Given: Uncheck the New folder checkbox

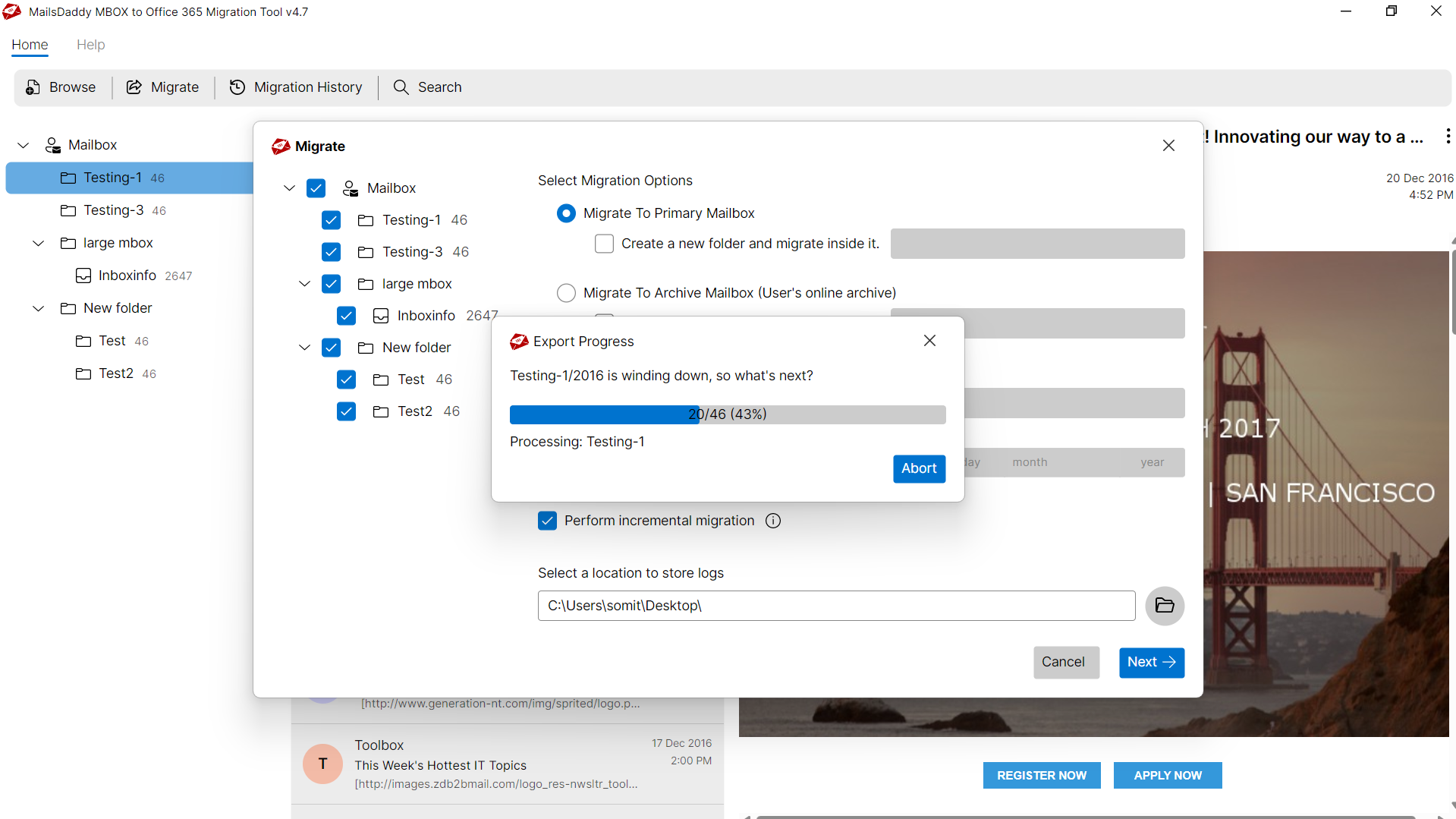Looking at the screenshot, I should tap(332, 348).
